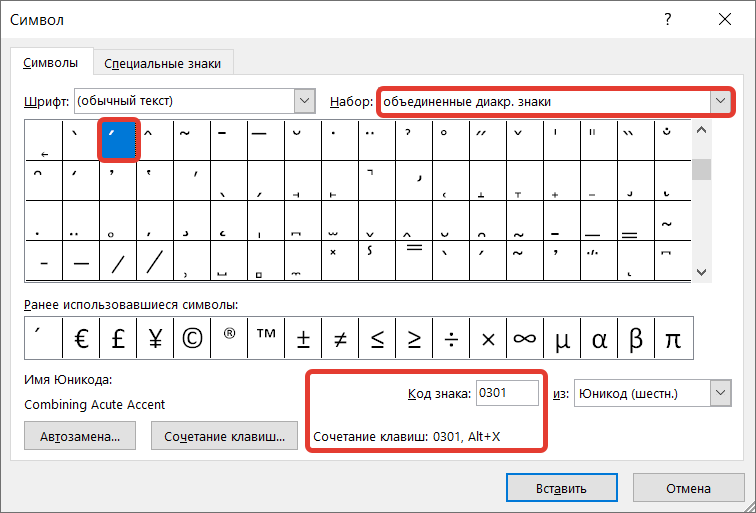Select the combining double acute accent cell
The width and height of the screenshot is (756, 513).
pos(488,140)
